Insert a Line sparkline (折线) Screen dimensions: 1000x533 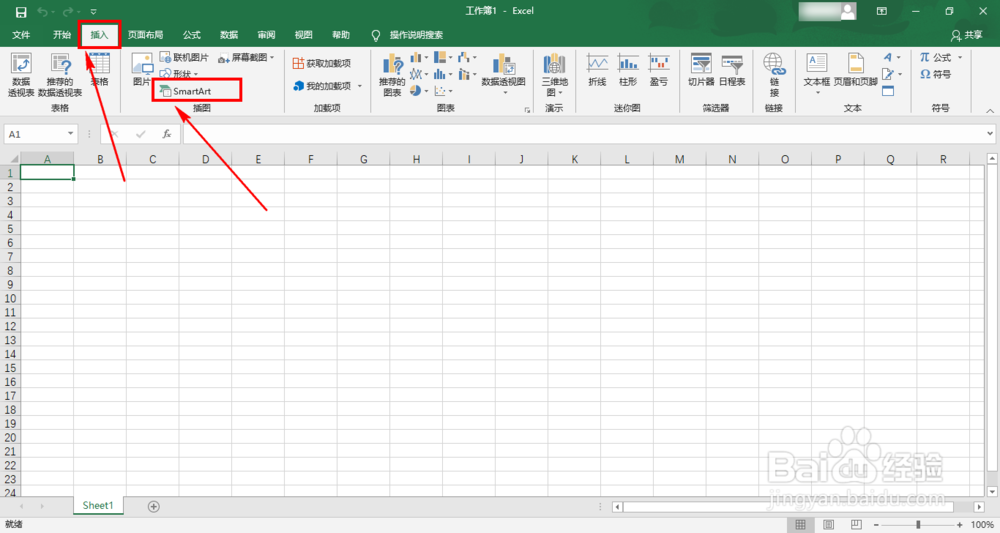[x=598, y=70]
